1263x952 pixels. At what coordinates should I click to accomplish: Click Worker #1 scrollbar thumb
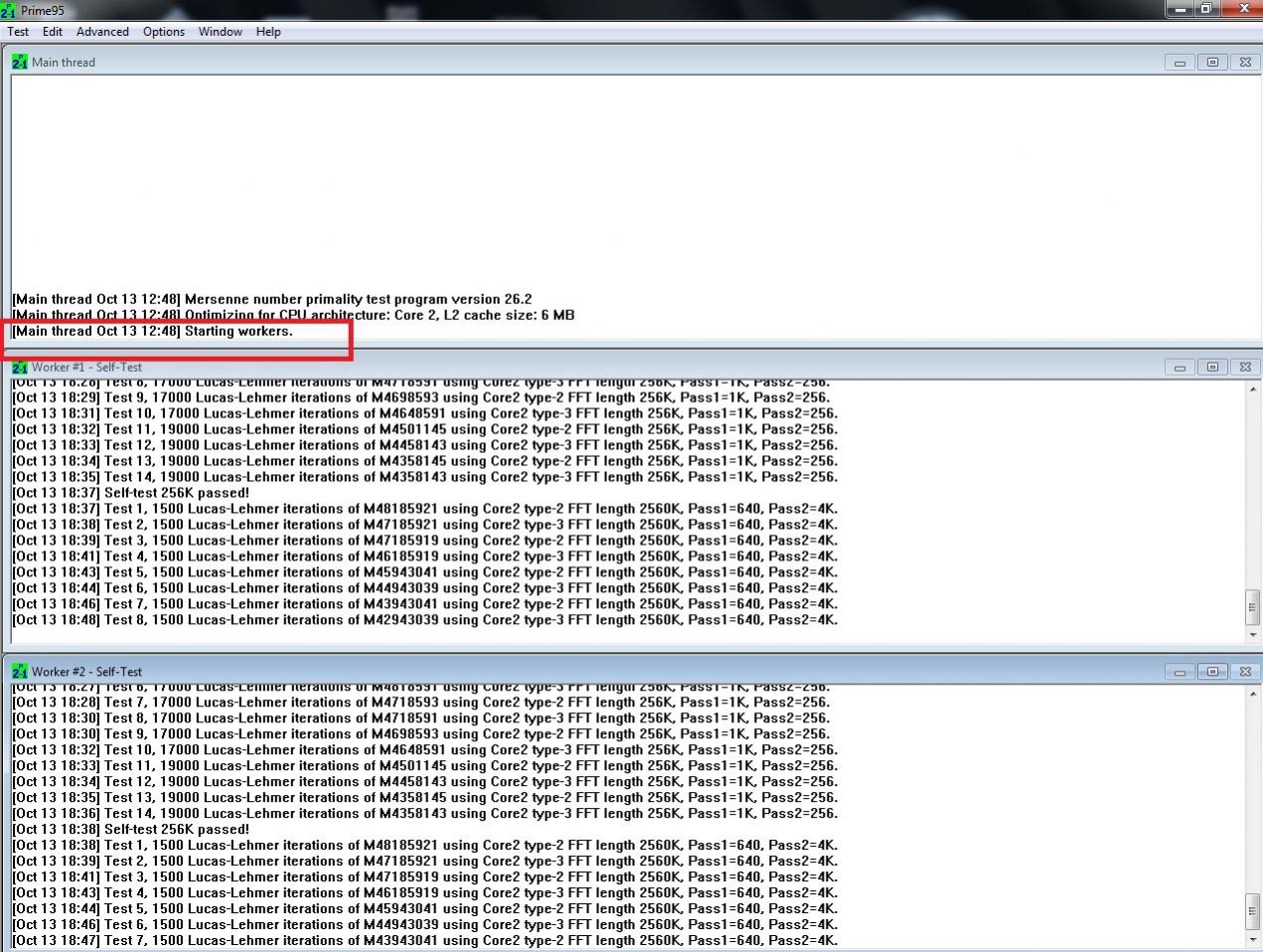click(1253, 607)
